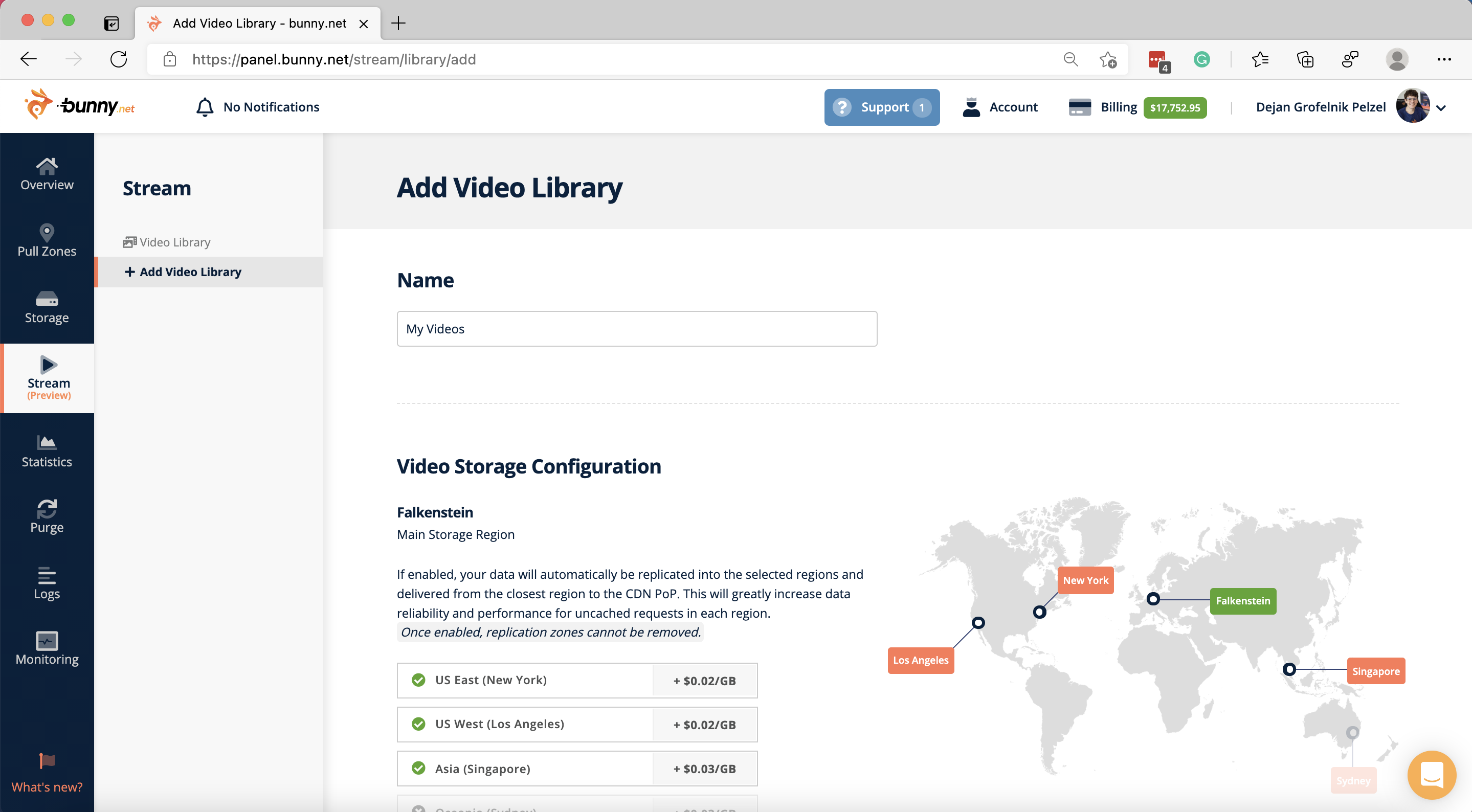Open the Storage section
This screenshot has height=812, width=1472.
coord(47,307)
